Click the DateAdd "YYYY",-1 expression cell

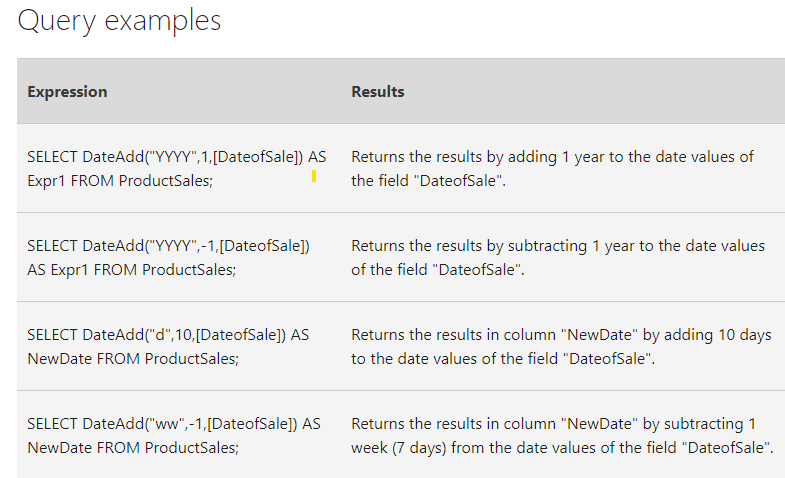click(169, 258)
